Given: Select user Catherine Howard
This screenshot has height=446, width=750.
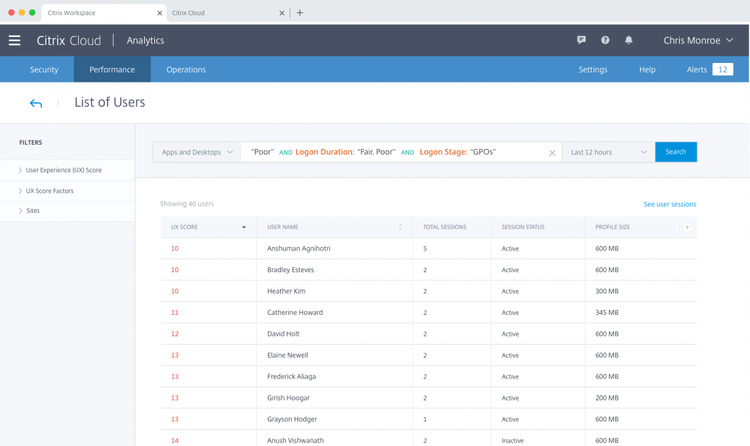Looking at the screenshot, I should 295,312.
